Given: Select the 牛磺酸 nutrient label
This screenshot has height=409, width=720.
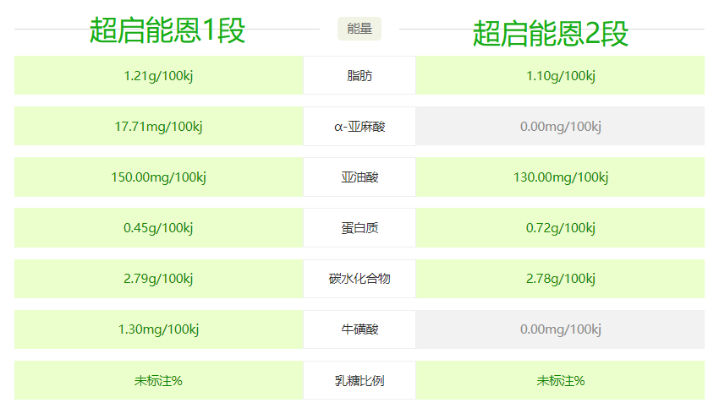Looking at the screenshot, I should point(359,329).
